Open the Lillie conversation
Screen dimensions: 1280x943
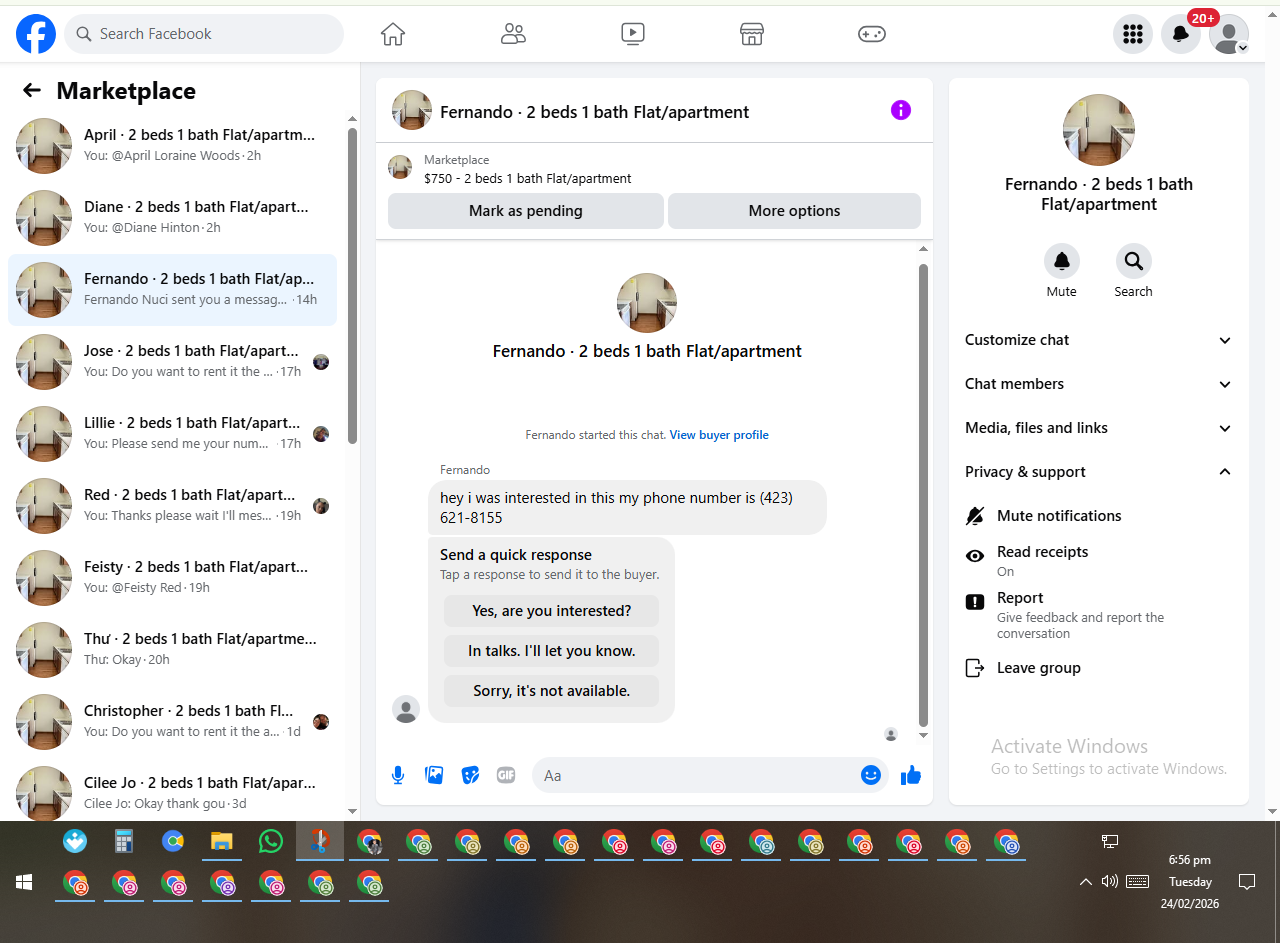pyautogui.click(x=172, y=434)
